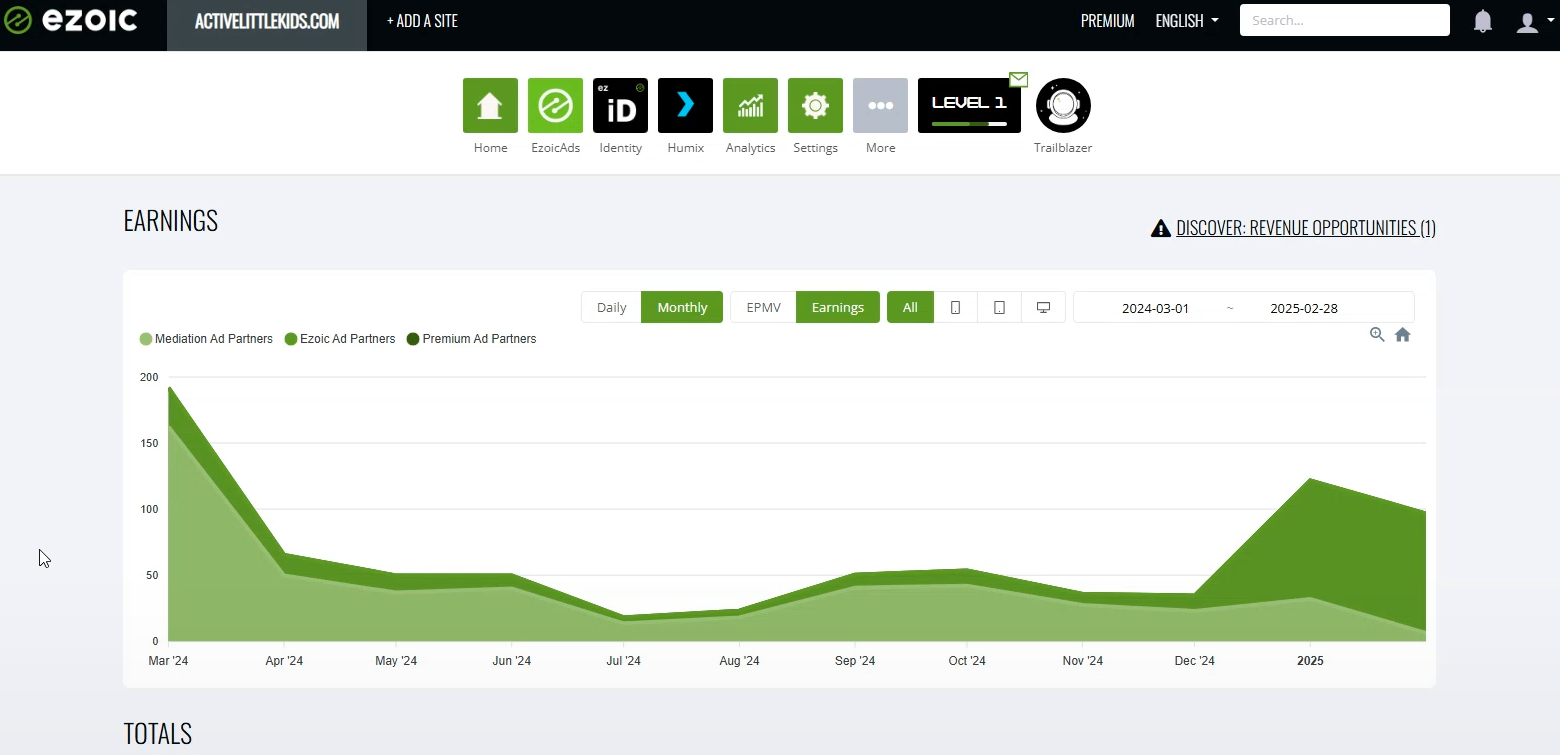Reset chart with home icon
Screen dimensions: 1560x755
pyautogui.click(x=1402, y=335)
